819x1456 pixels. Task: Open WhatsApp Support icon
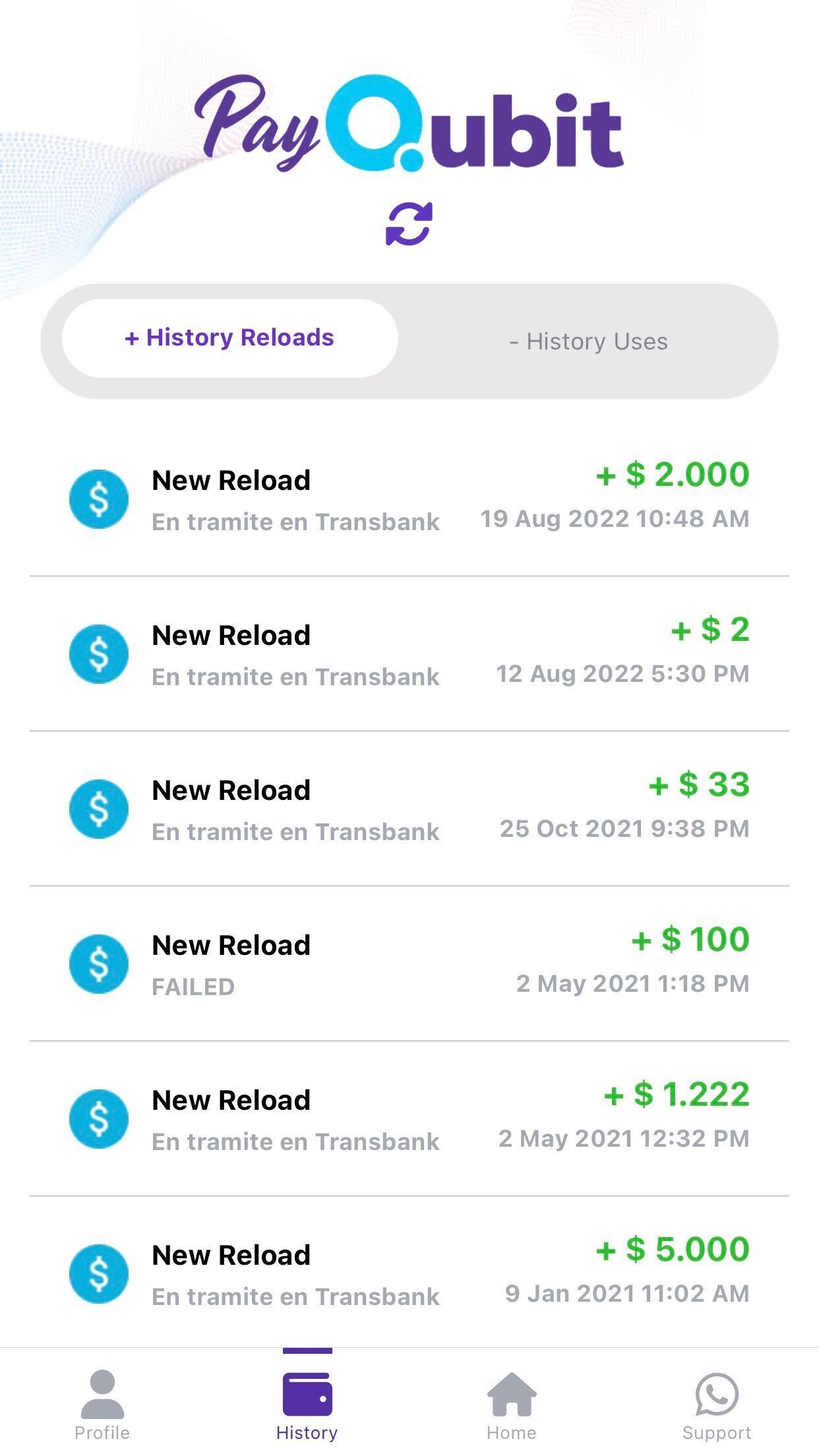[716, 1393]
